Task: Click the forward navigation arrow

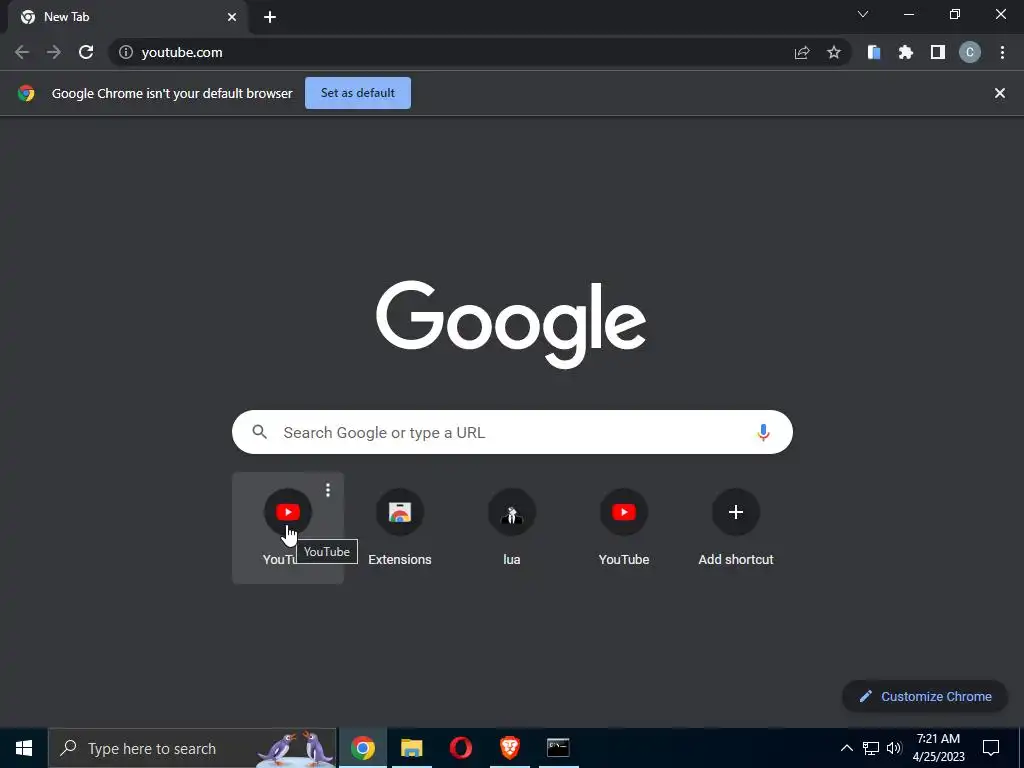Action: click(x=54, y=52)
